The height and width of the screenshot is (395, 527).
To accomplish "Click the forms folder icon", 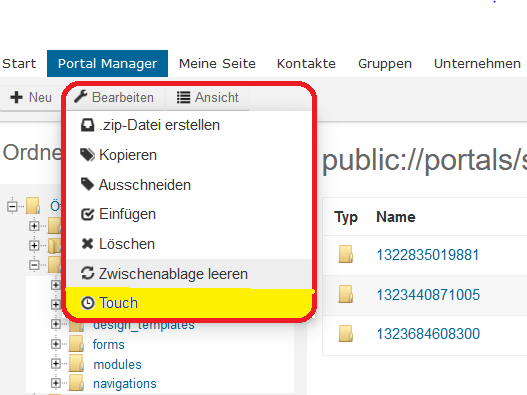I will pos(77,344).
